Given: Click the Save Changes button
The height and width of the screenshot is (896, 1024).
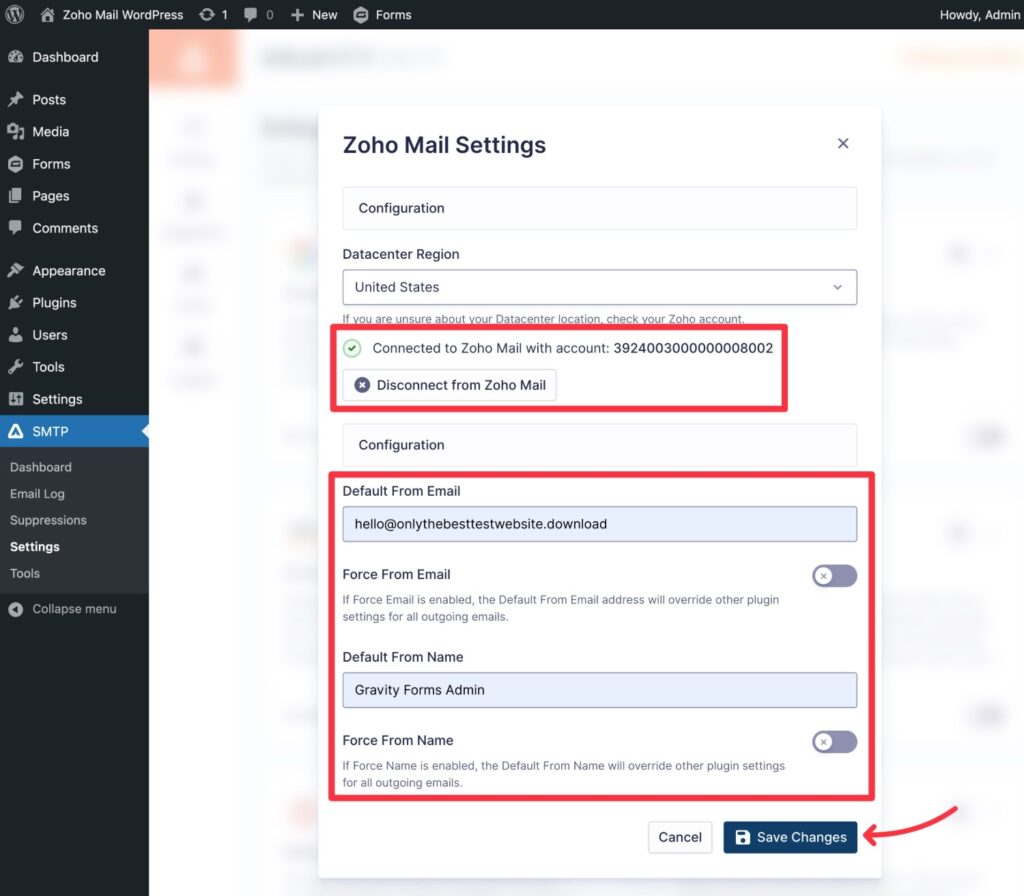Looking at the screenshot, I should (790, 837).
